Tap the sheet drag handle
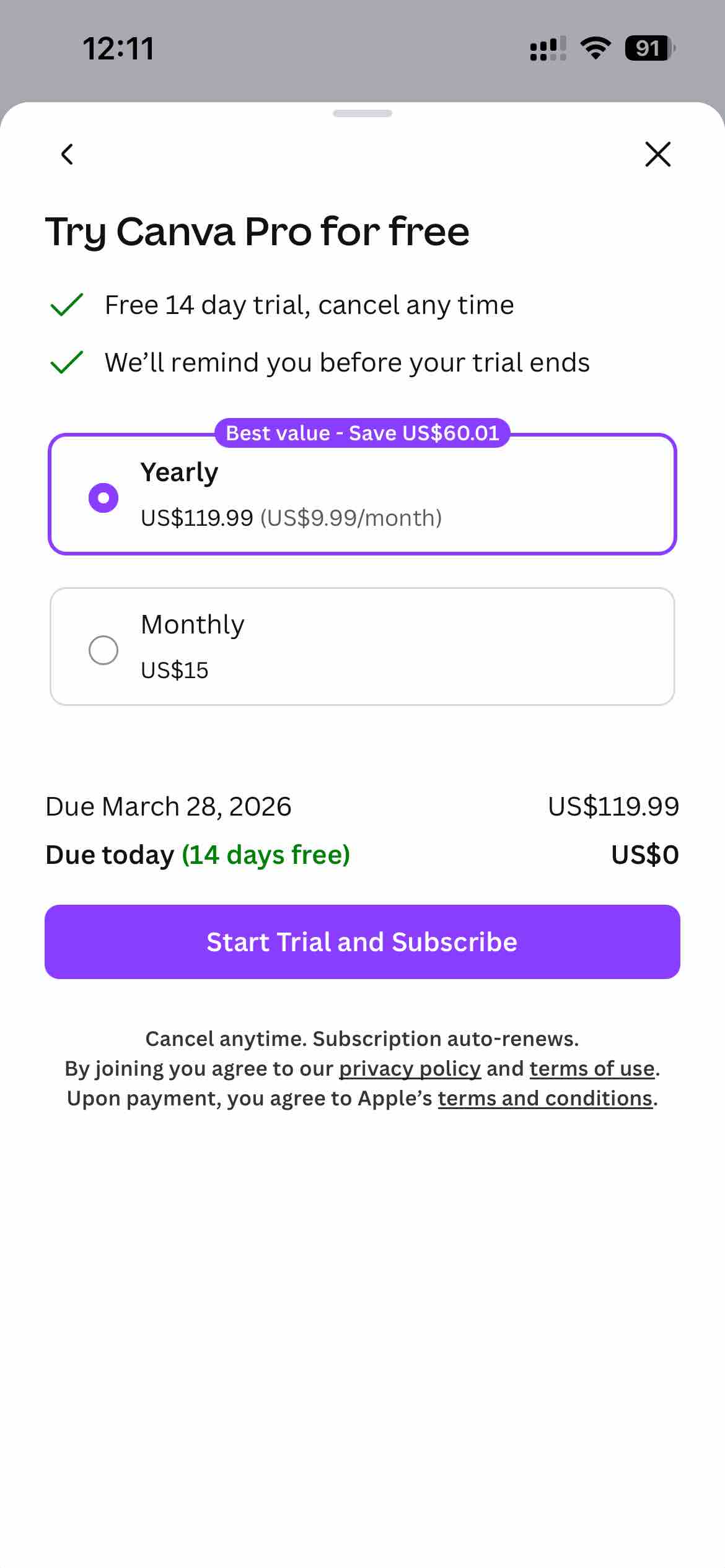 point(362,113)
